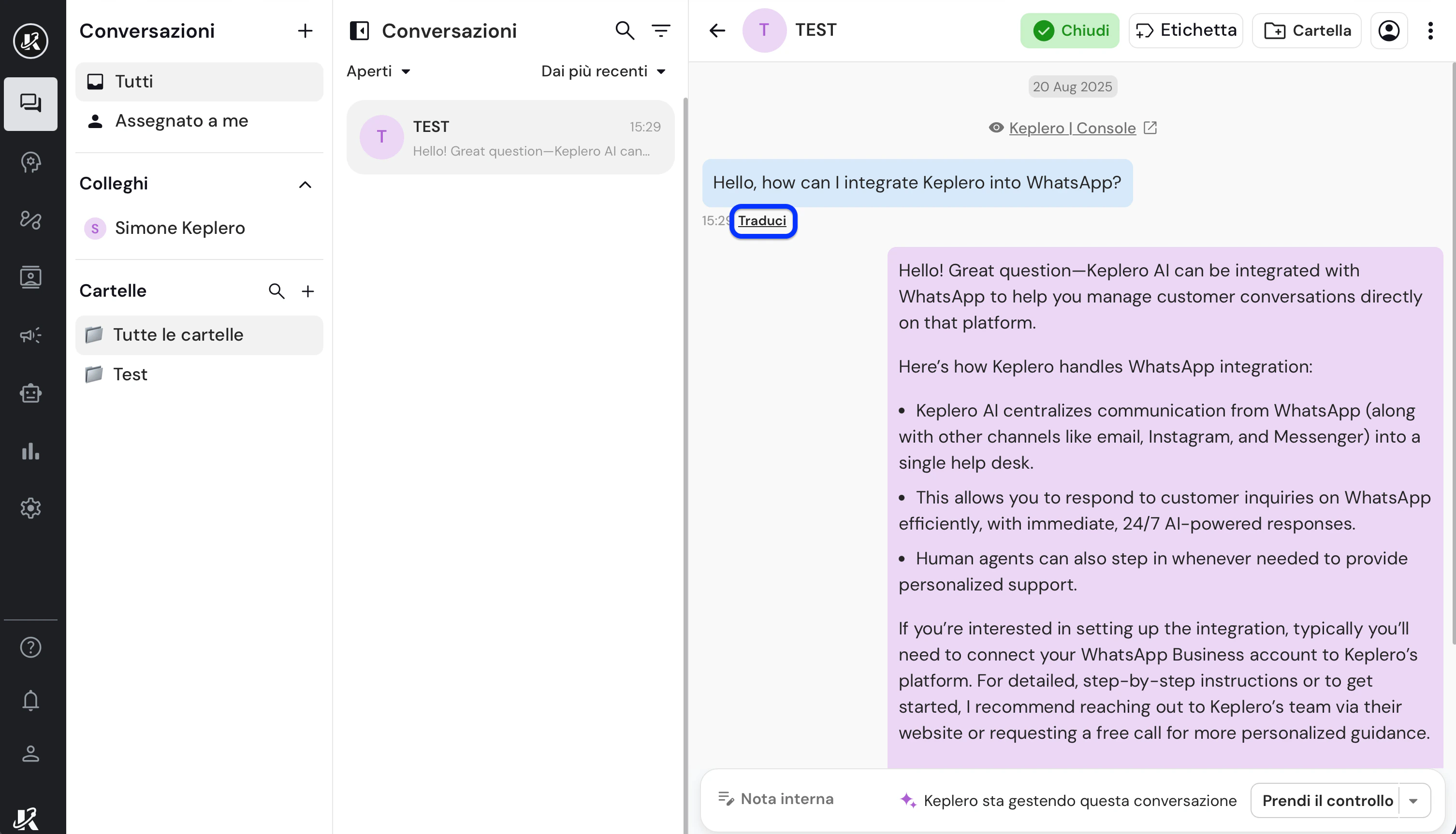Select the Tutti inbox
Viewport: 1456px width, 834px height.
point(199,81)
